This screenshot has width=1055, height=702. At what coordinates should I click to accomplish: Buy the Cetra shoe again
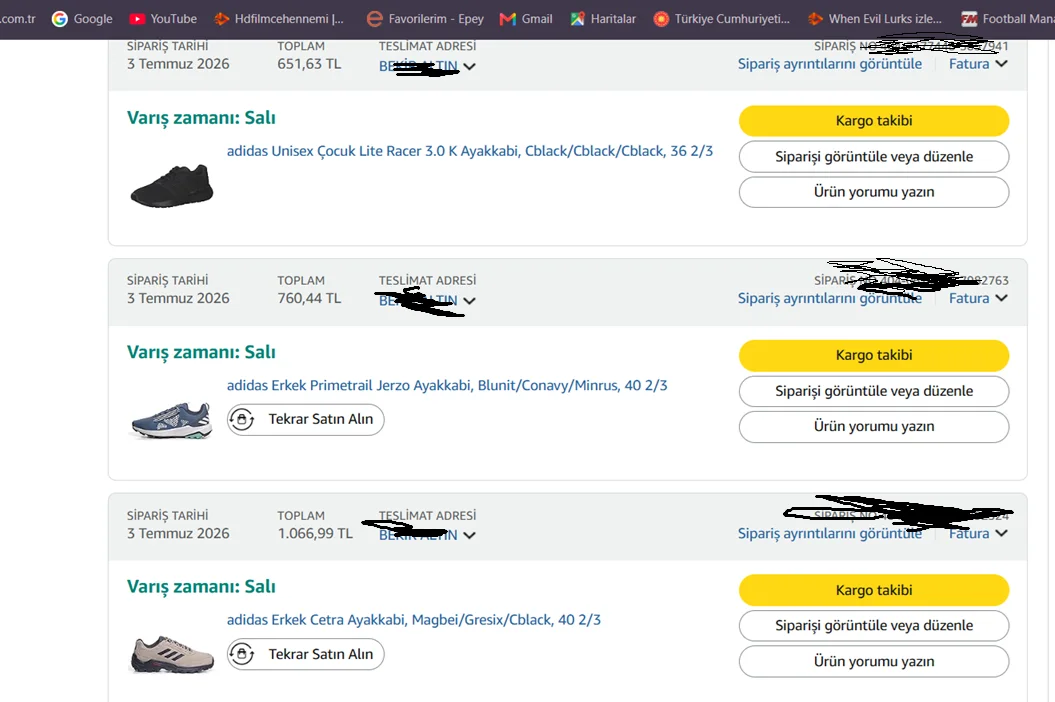(305, 654)
